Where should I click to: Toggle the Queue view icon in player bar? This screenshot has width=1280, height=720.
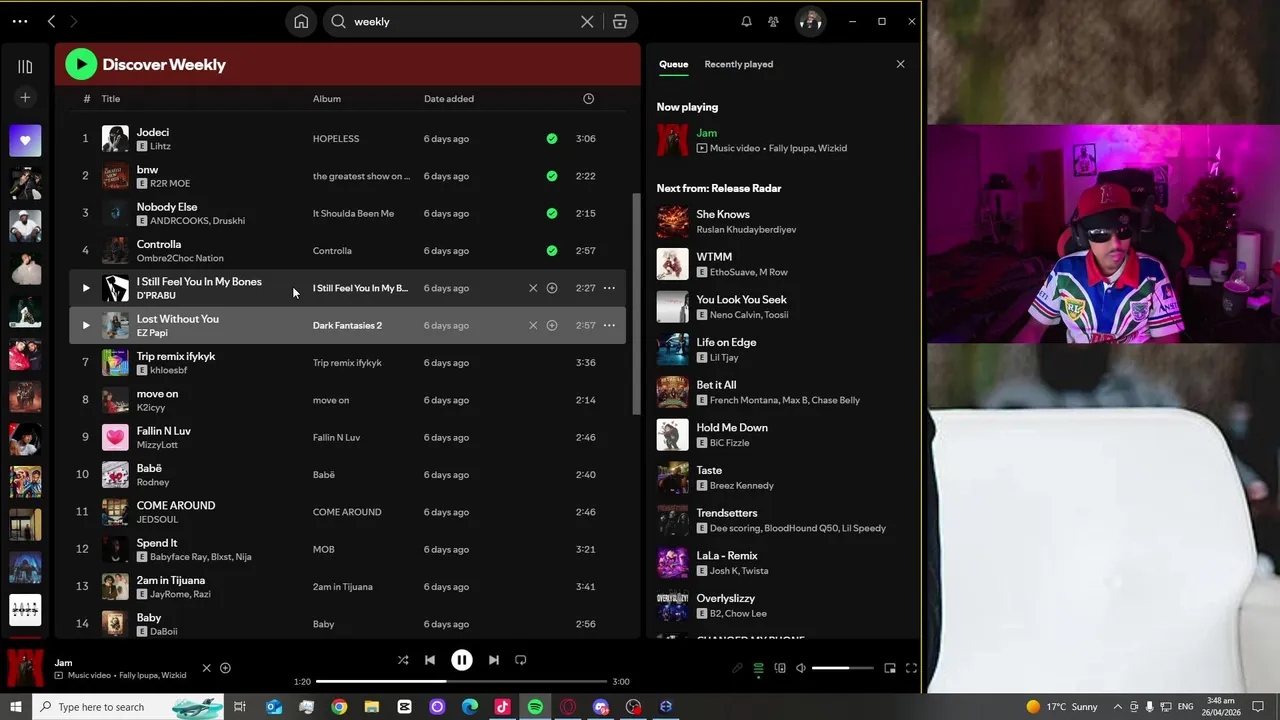[758, 668]
